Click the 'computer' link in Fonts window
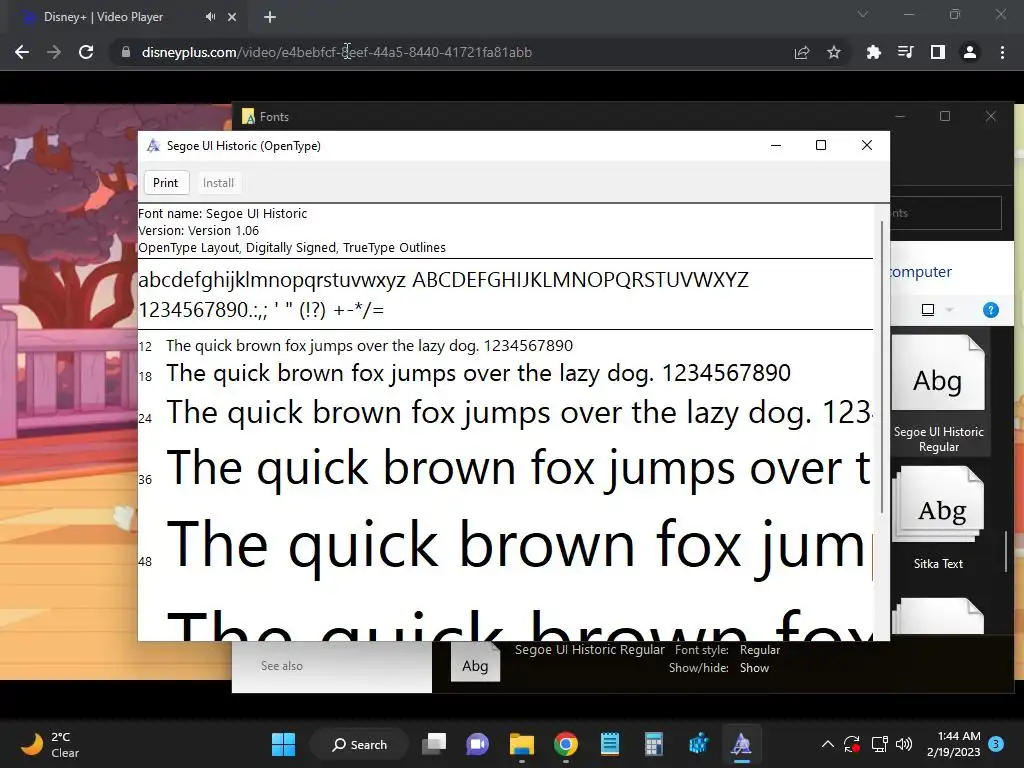The width and height of the screenshot is (1024, 768). pyautogui.click(x=921, y=272)
